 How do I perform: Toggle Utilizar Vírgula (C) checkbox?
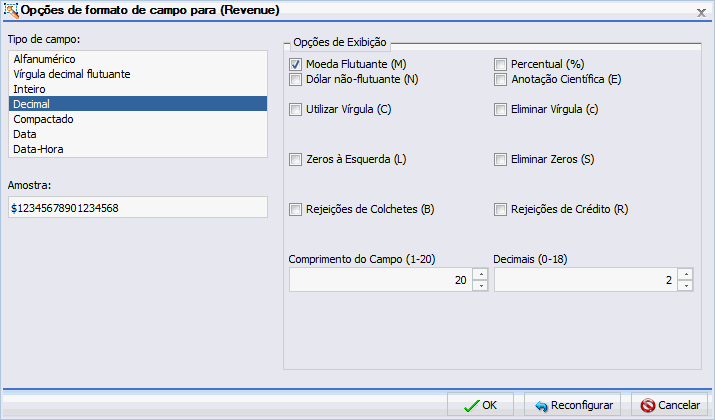(x=296, y=109)
